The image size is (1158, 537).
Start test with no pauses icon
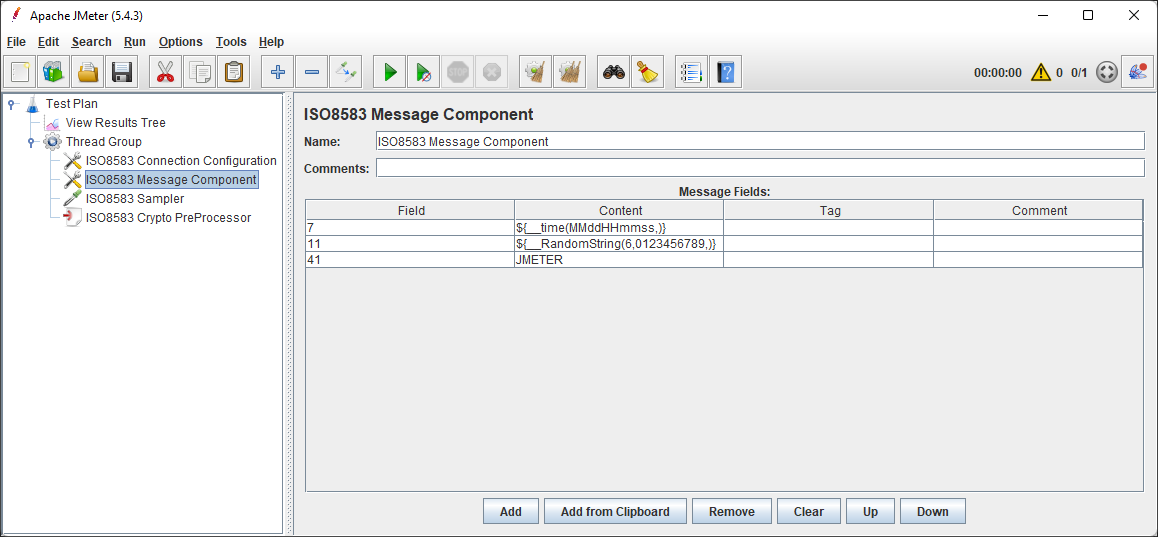[424, 72]
